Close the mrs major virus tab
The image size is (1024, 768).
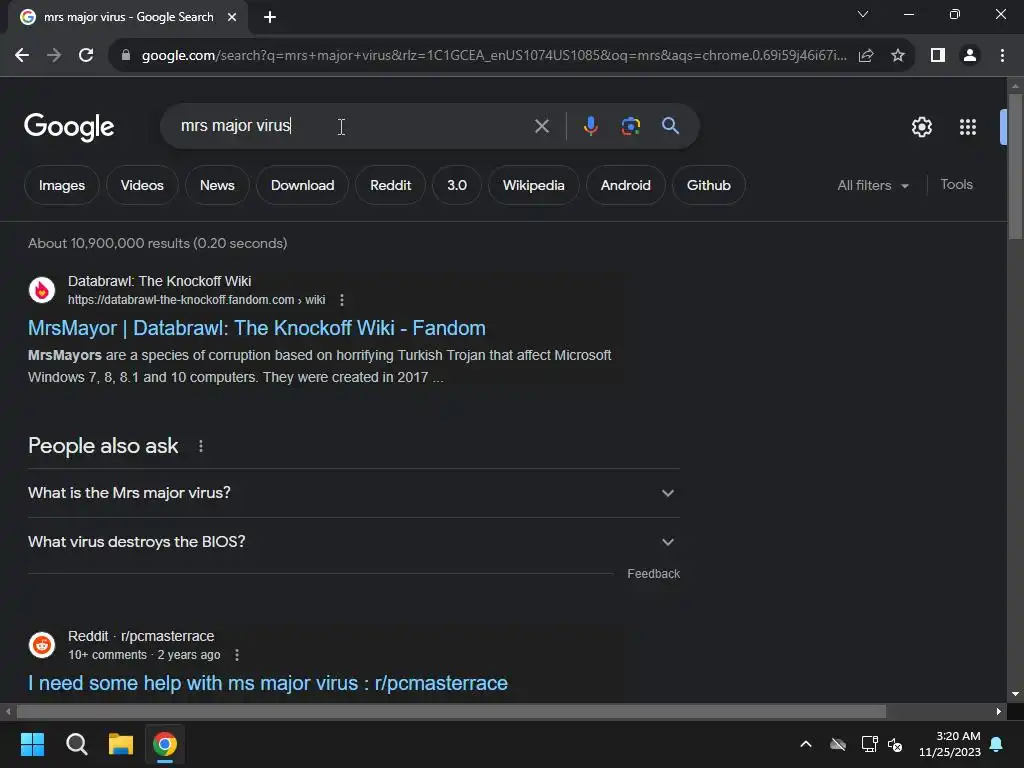click(x=232, y=17)
